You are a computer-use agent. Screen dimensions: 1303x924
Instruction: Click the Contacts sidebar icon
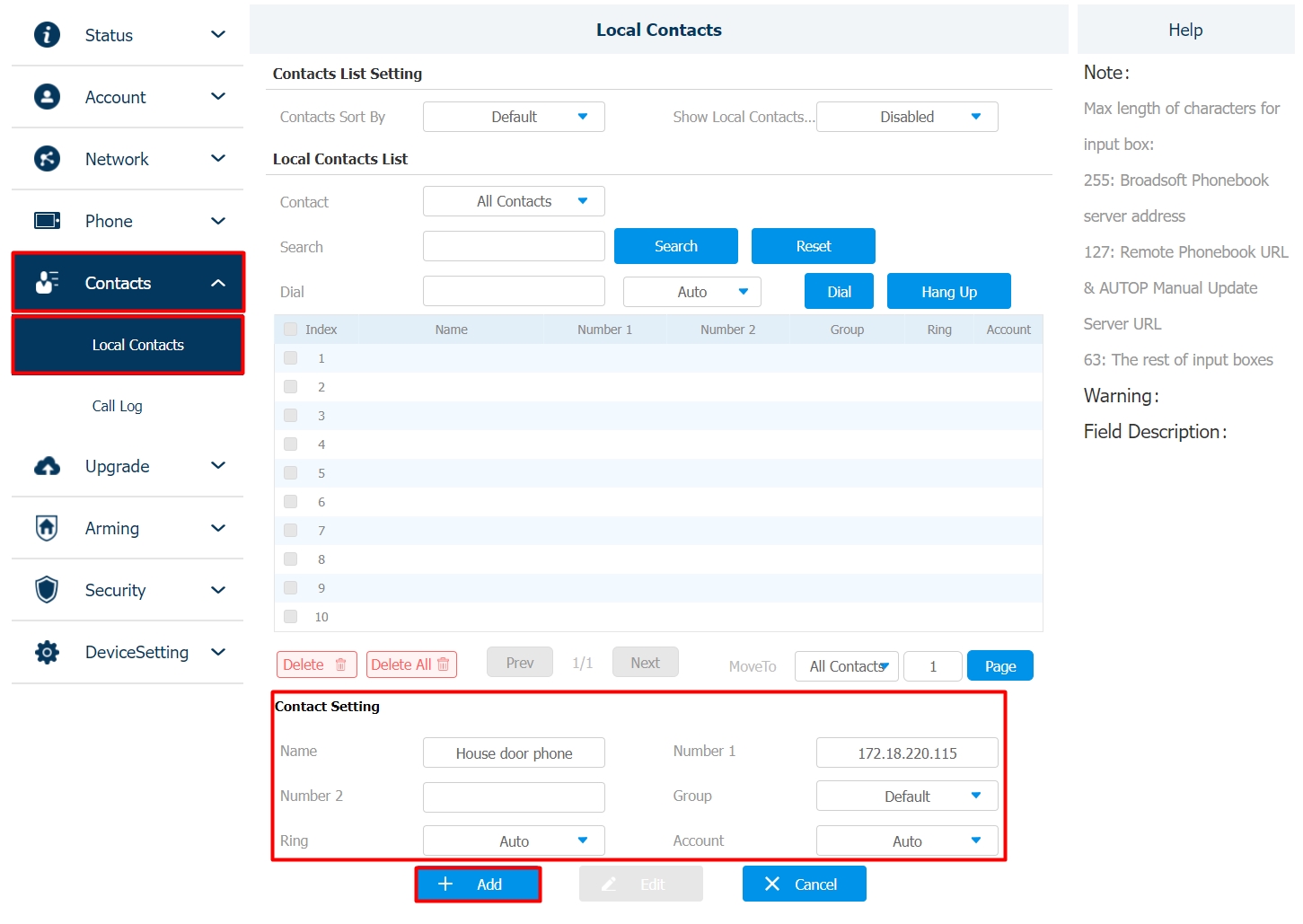coord(47,282)
